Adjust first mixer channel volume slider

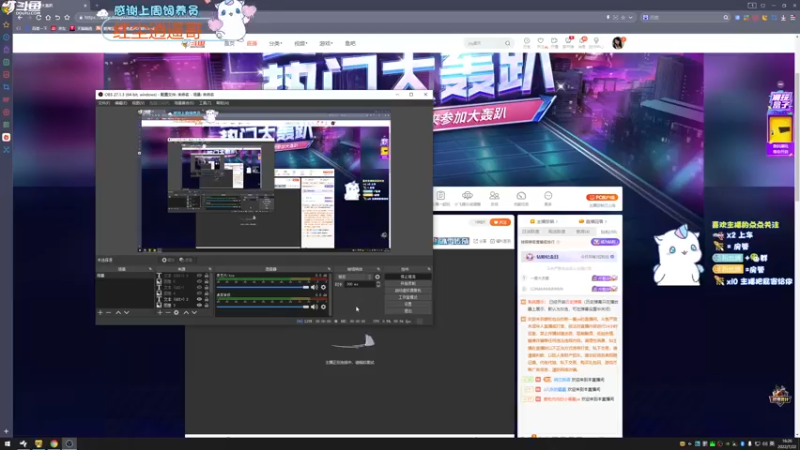click(x=263, y=287)
